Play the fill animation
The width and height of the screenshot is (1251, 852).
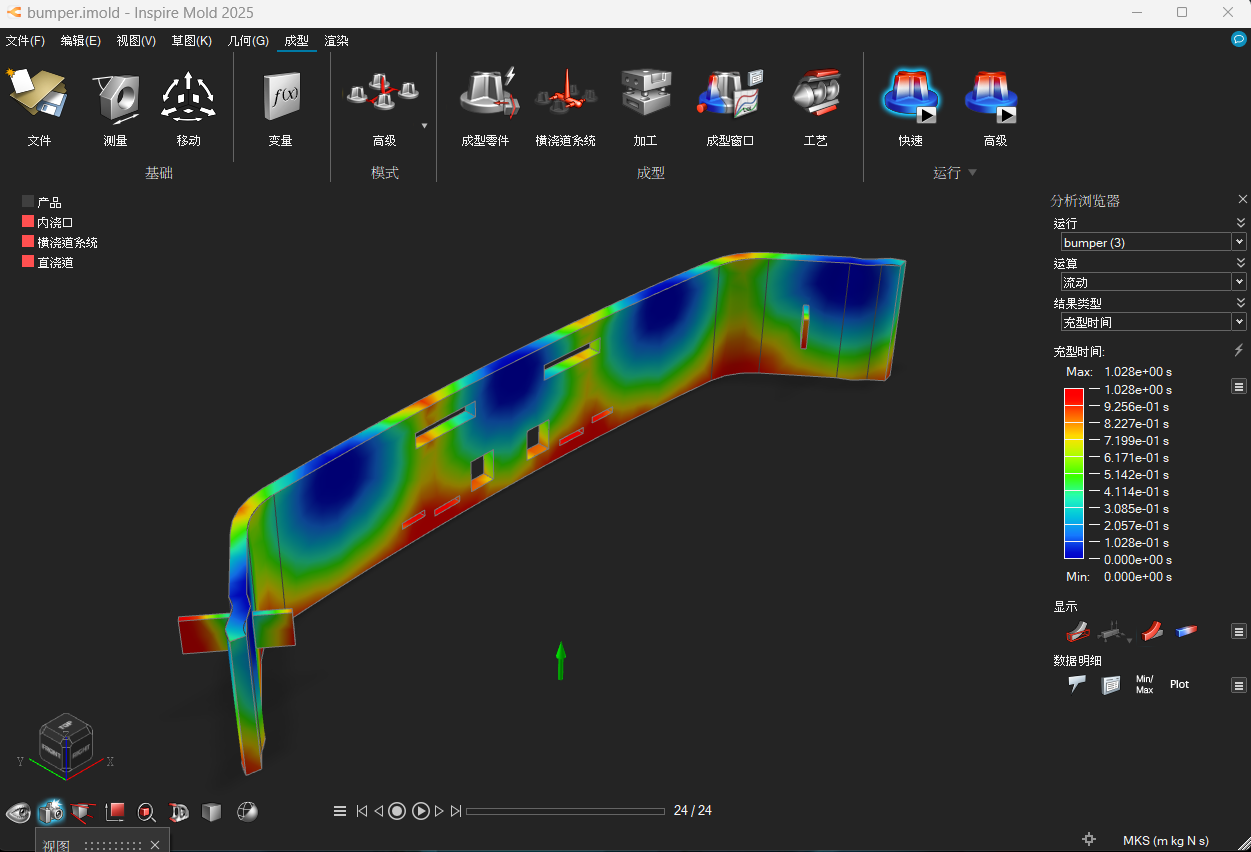click(421, 811)
